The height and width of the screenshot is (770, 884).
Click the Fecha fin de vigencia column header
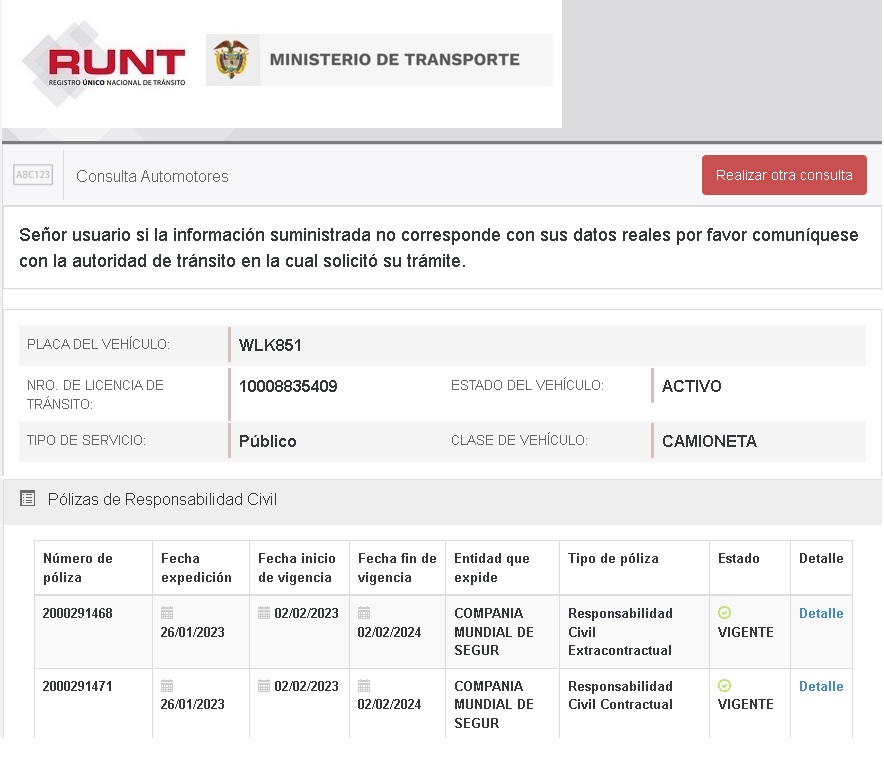[x=397, y=568]
